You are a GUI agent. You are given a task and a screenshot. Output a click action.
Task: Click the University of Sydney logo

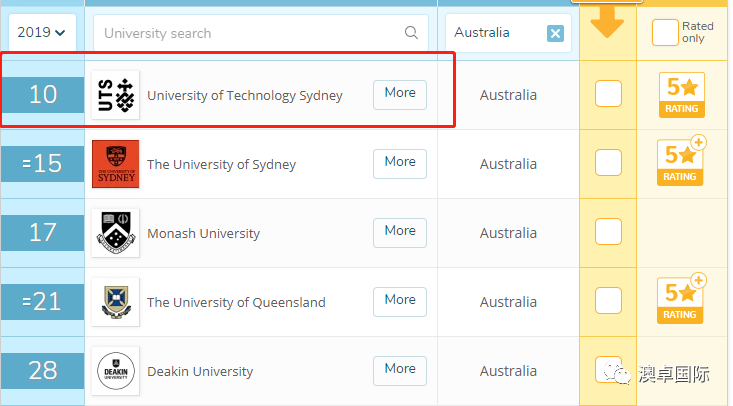[x=115, y=164]
